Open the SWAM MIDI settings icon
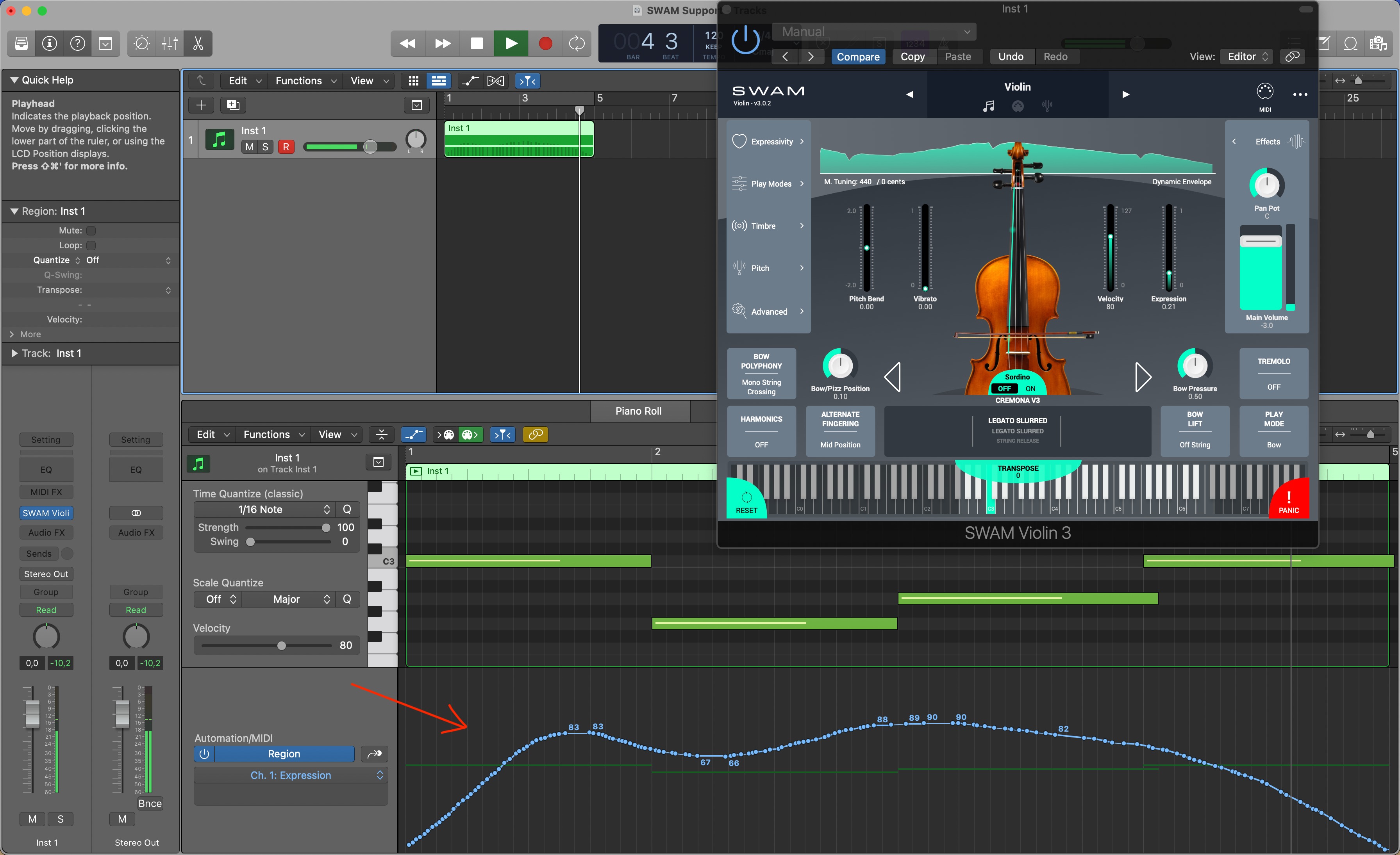Image resolution: width=1400 pixels, height=855 pixels. coord(1265,93)
